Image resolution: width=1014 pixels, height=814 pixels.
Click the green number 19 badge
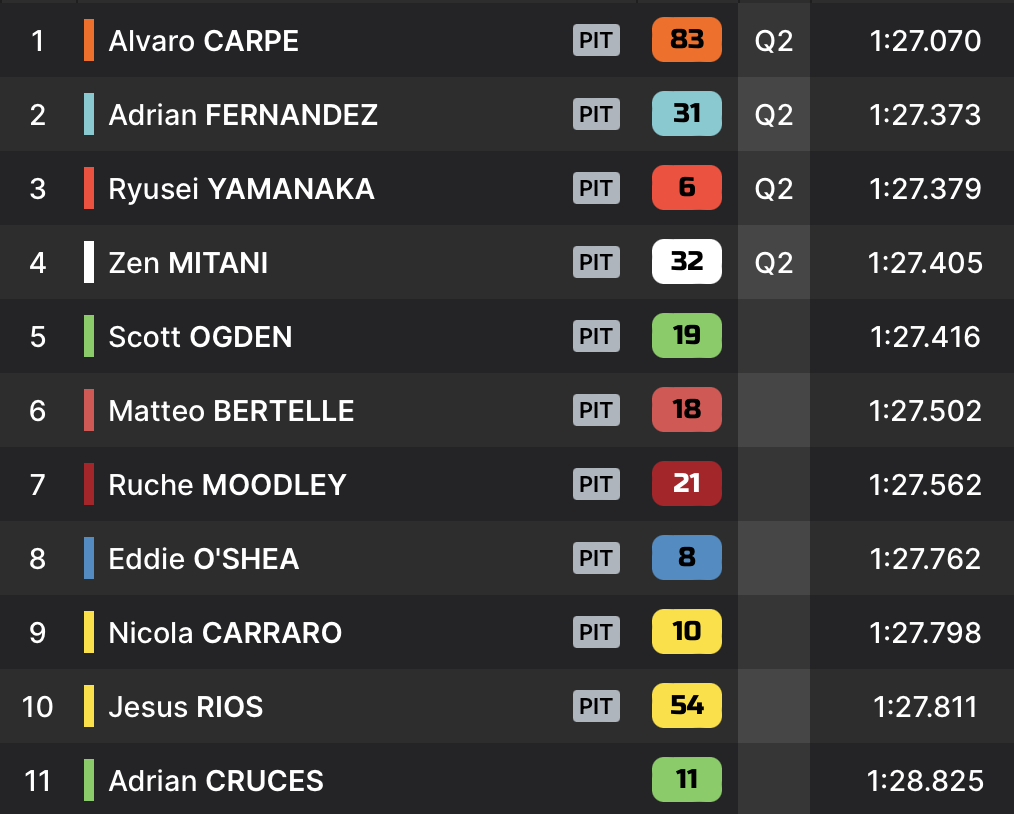coord(686,336)
